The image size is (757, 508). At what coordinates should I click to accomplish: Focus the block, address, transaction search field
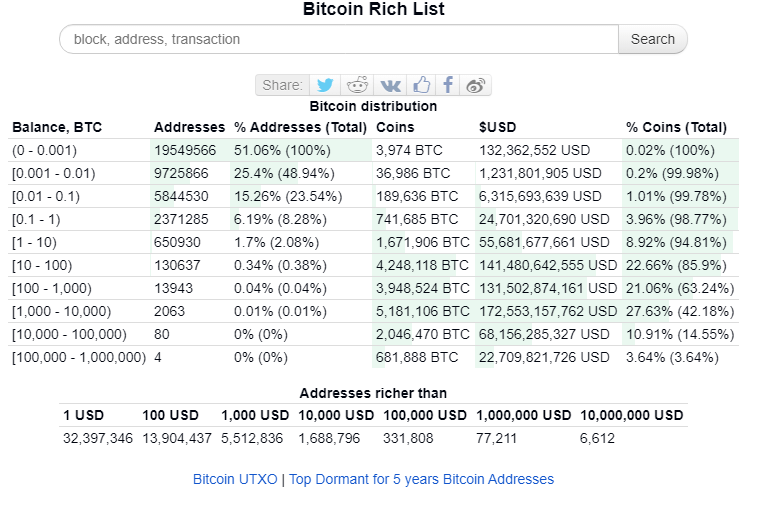[339, 39]
